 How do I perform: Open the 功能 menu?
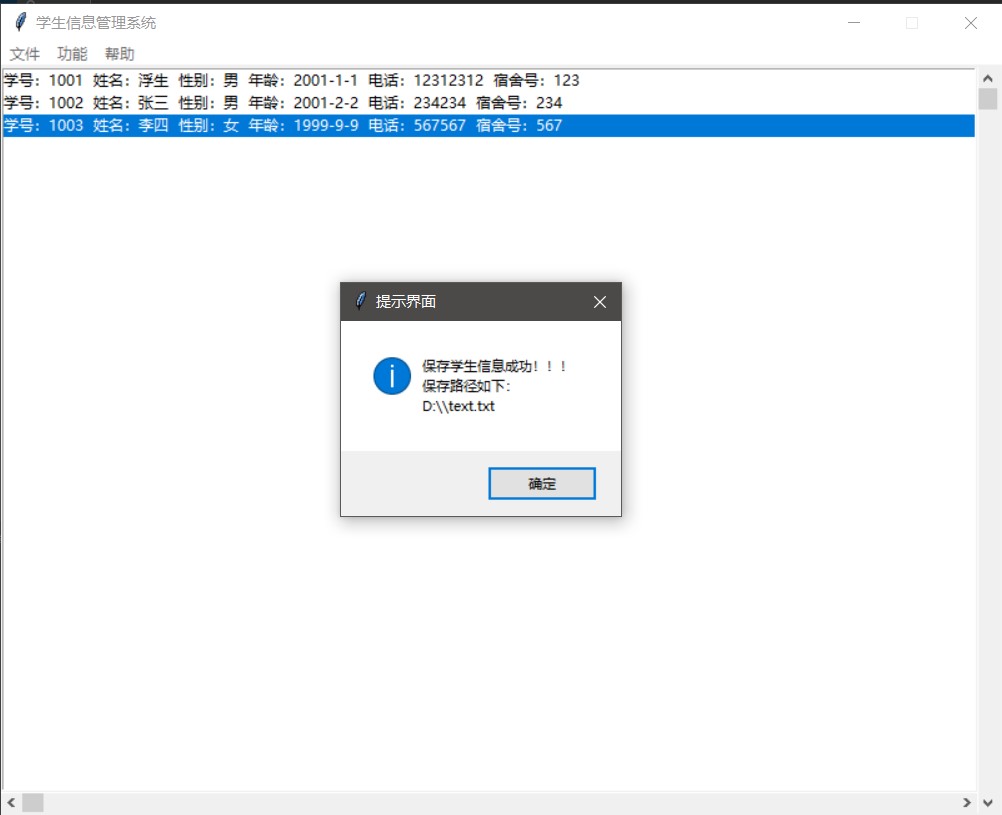pyautogui.click(x=72, y=54)
